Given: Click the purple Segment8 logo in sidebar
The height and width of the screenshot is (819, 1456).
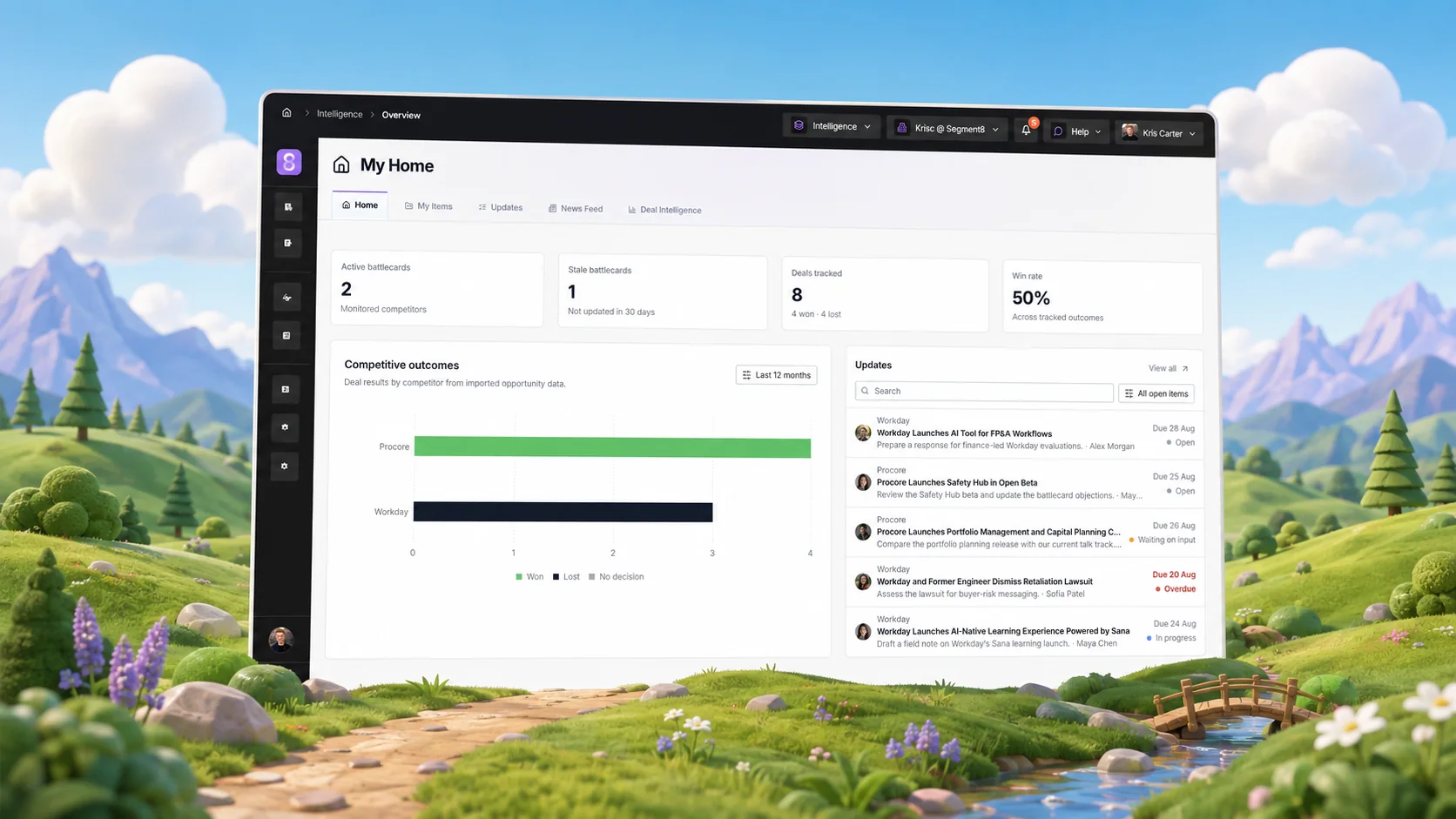Looking at the screenshot, I should (289, 162).
